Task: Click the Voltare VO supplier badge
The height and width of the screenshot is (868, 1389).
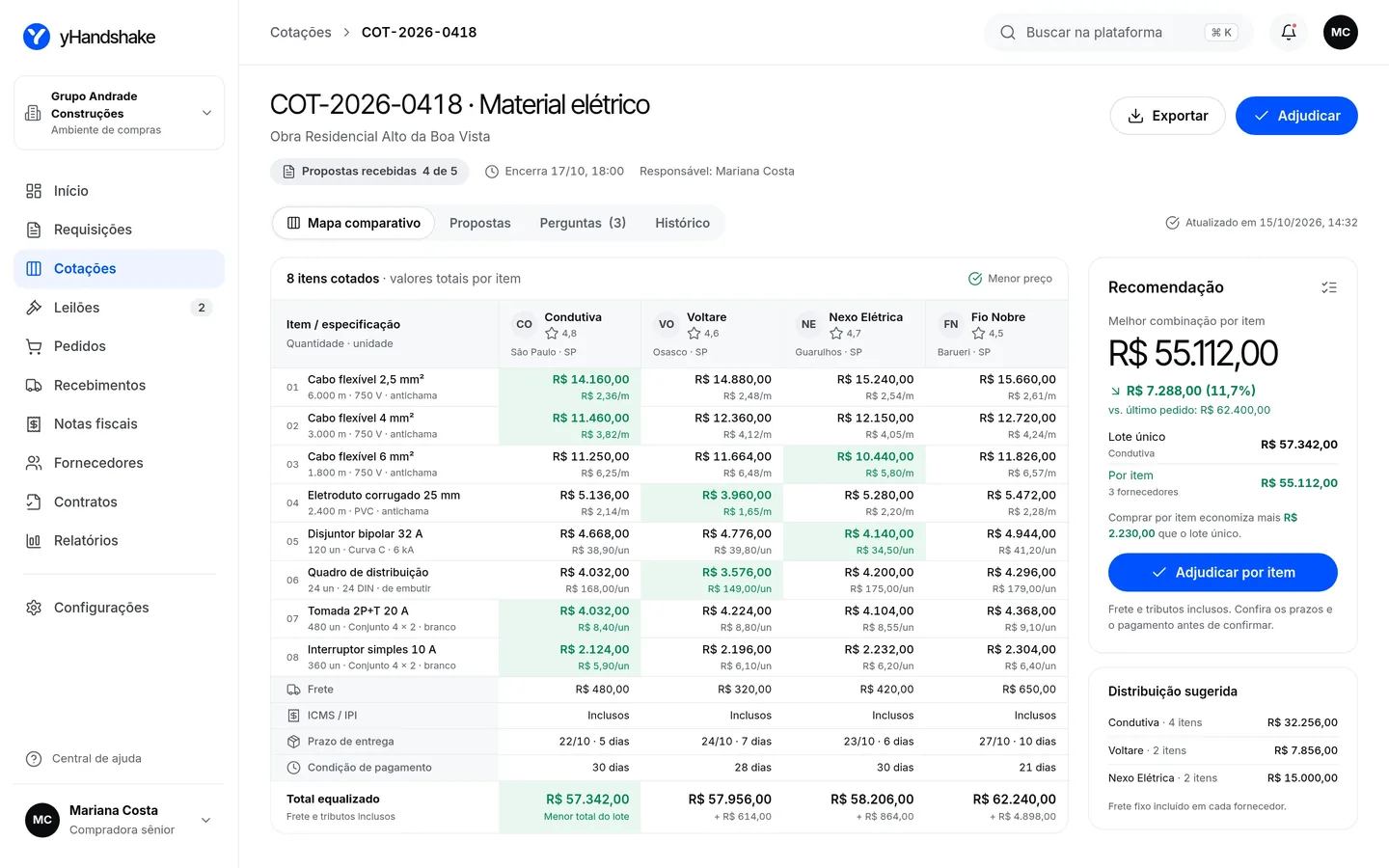Action: pos(667,324)
